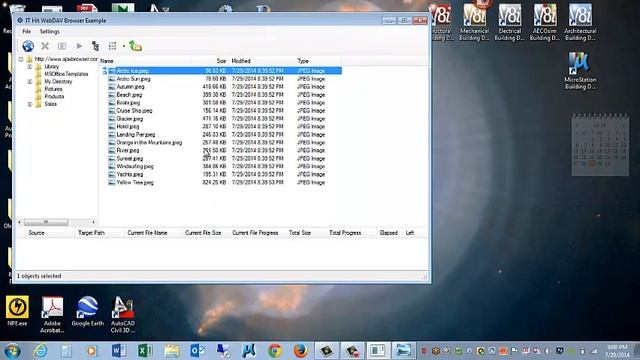This screenshot has width=640, height=360.
Task: Expand the My Directory folder node
Action: 29,82
